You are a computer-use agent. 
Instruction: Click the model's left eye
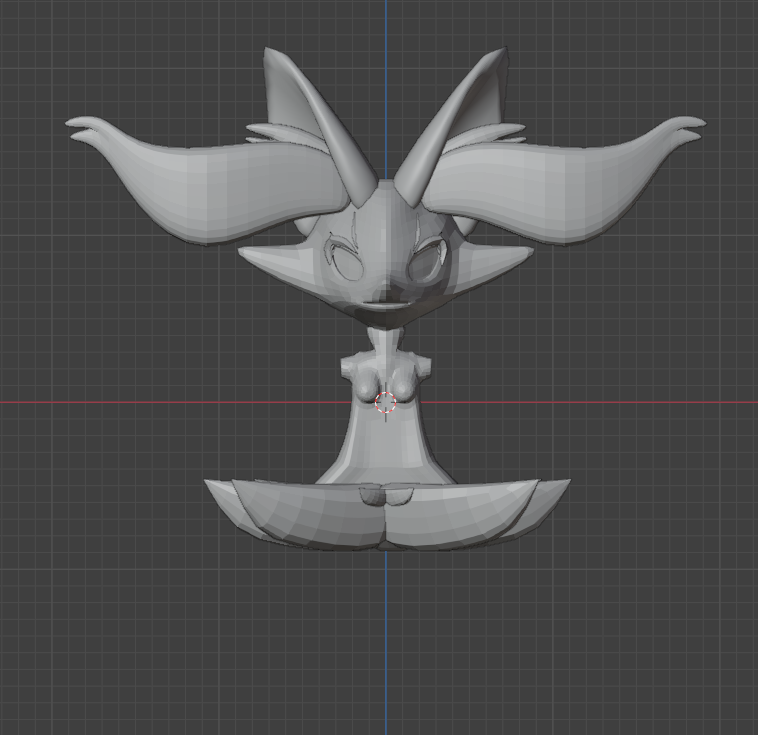[x=347, y=264]
